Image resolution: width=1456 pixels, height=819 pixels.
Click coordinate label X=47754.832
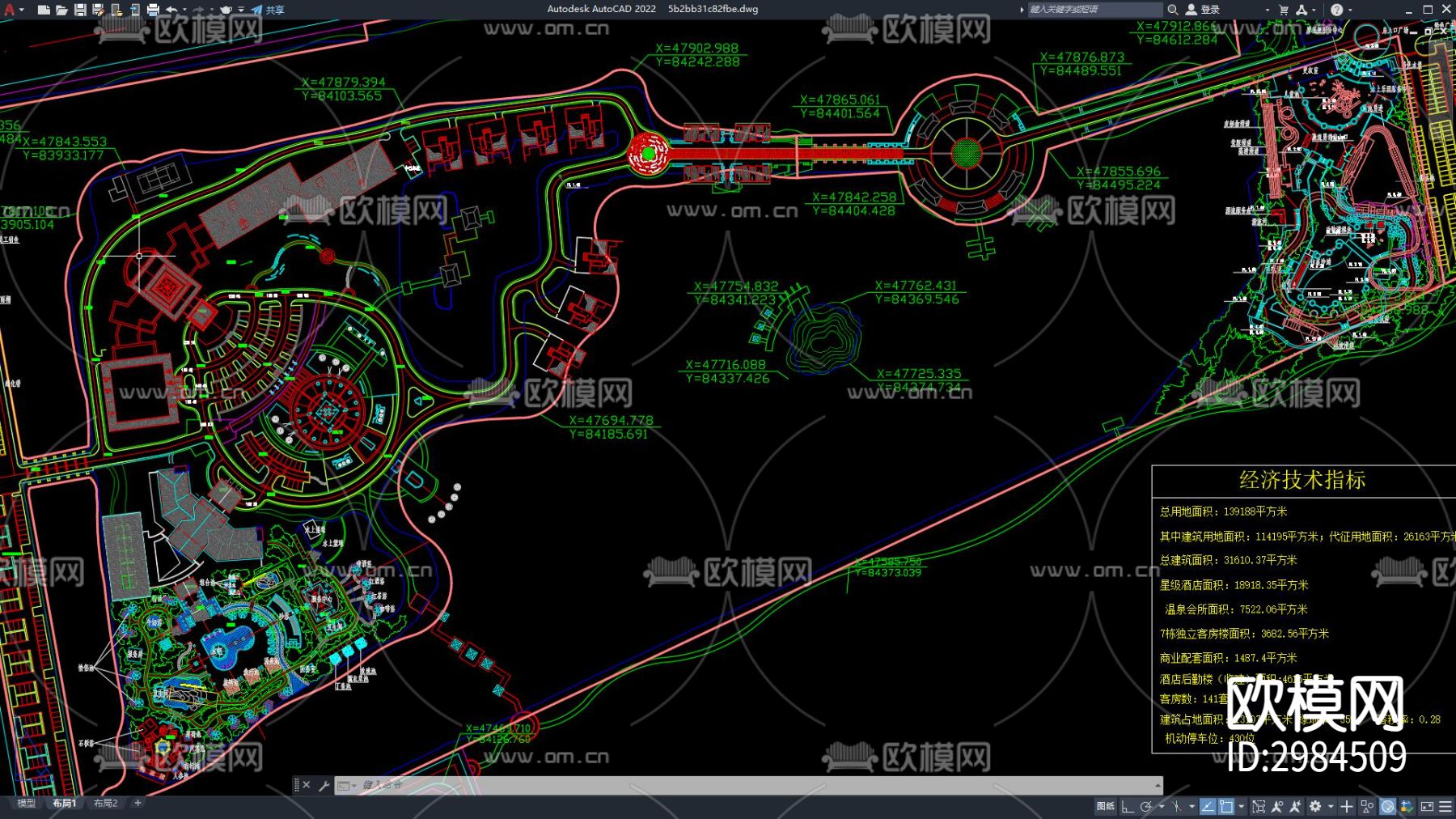pos(736,286)
